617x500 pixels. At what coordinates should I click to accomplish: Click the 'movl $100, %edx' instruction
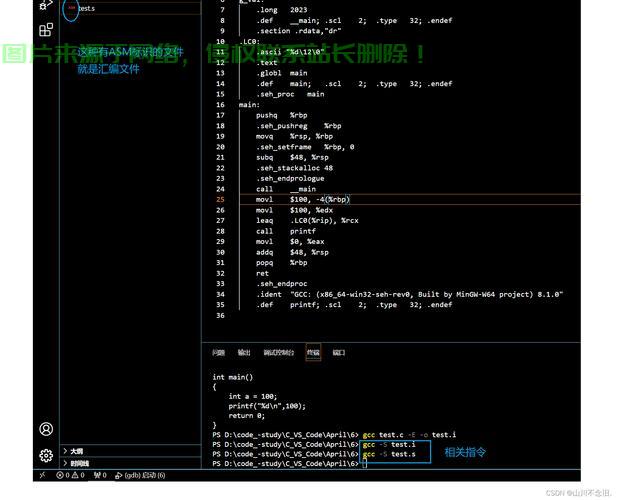(x=294, y=210)
